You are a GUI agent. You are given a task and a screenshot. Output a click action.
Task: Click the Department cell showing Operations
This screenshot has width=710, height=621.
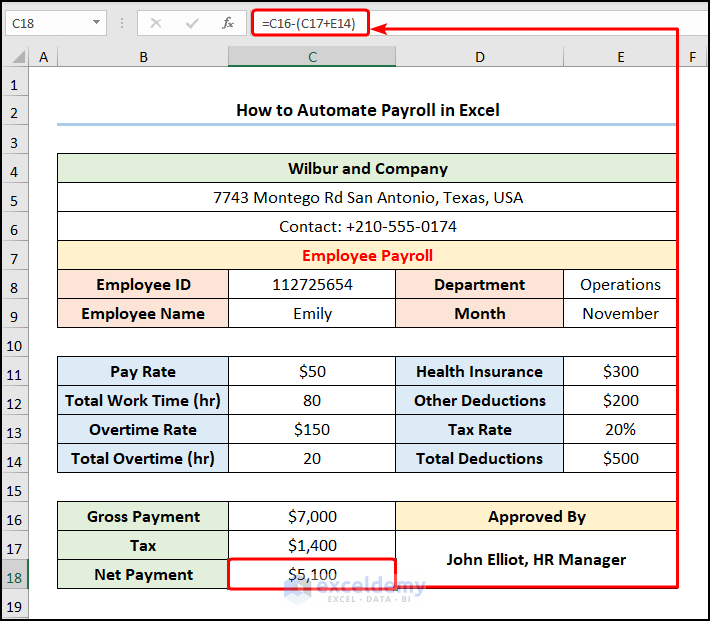point(620,285)
